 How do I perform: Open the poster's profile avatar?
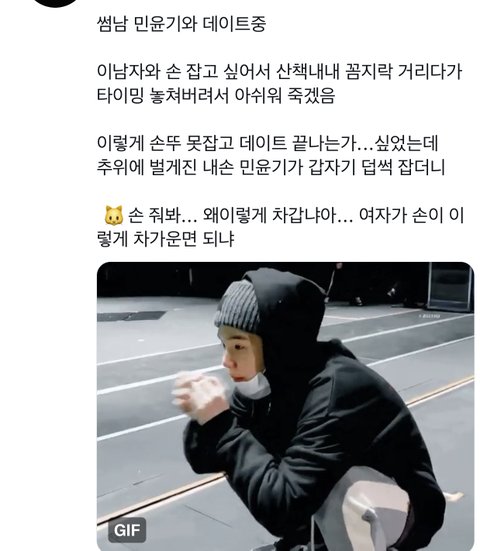56,3
